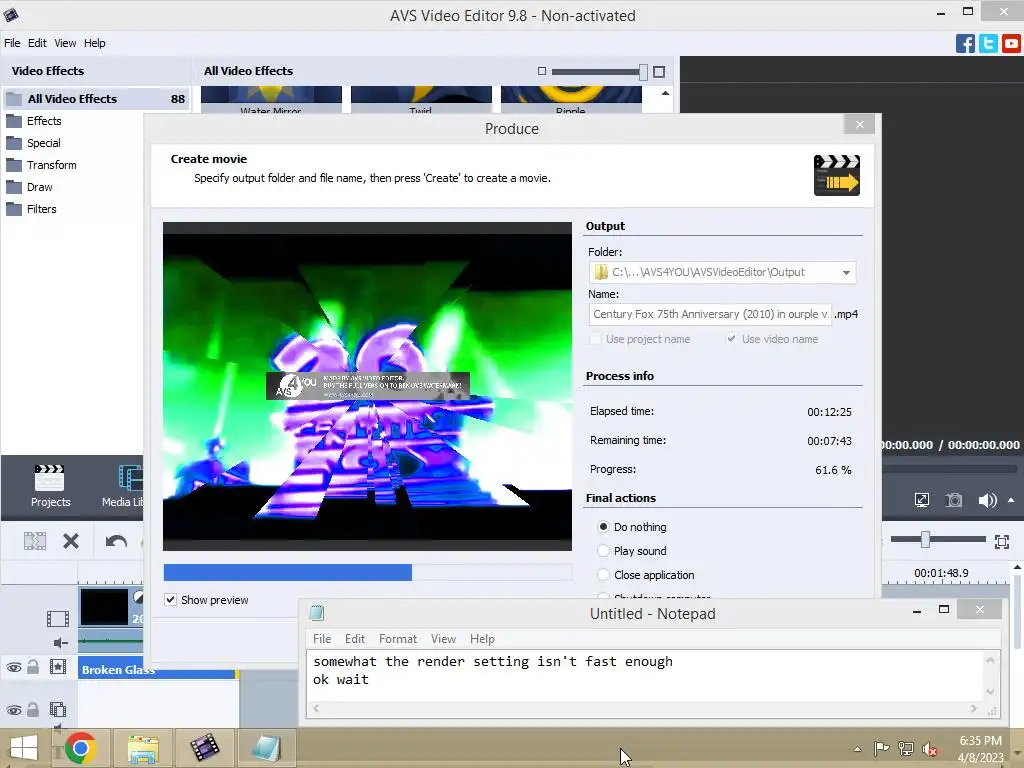Open the Format menu in Notepad

pyautogui.click(x=398, y=639)
